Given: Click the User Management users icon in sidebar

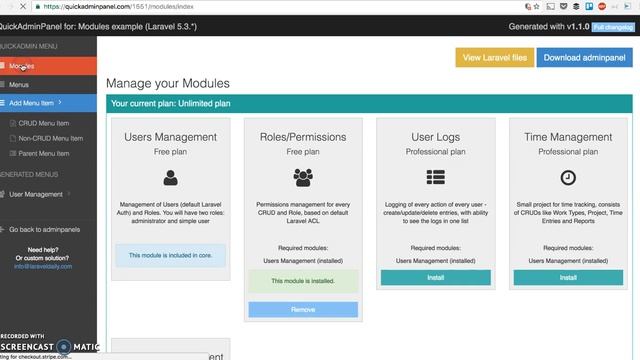Looking at the screenshot, I should click(2, 194).
